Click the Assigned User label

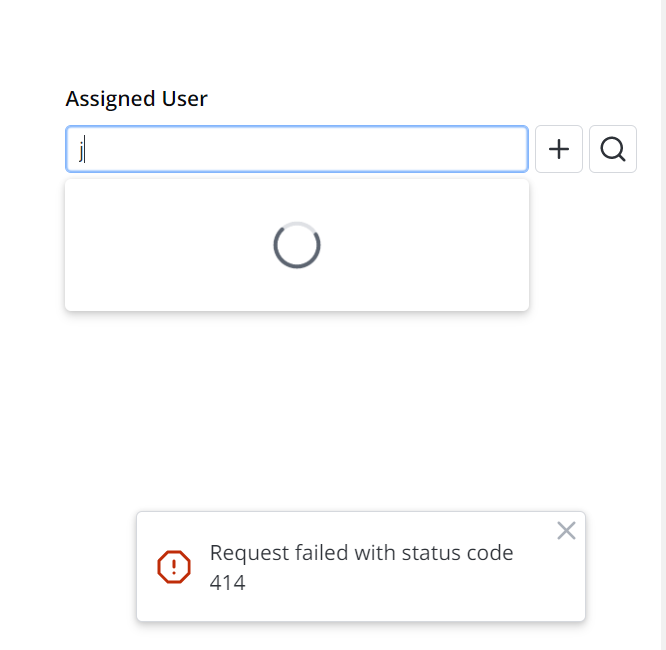click(136, 99)
